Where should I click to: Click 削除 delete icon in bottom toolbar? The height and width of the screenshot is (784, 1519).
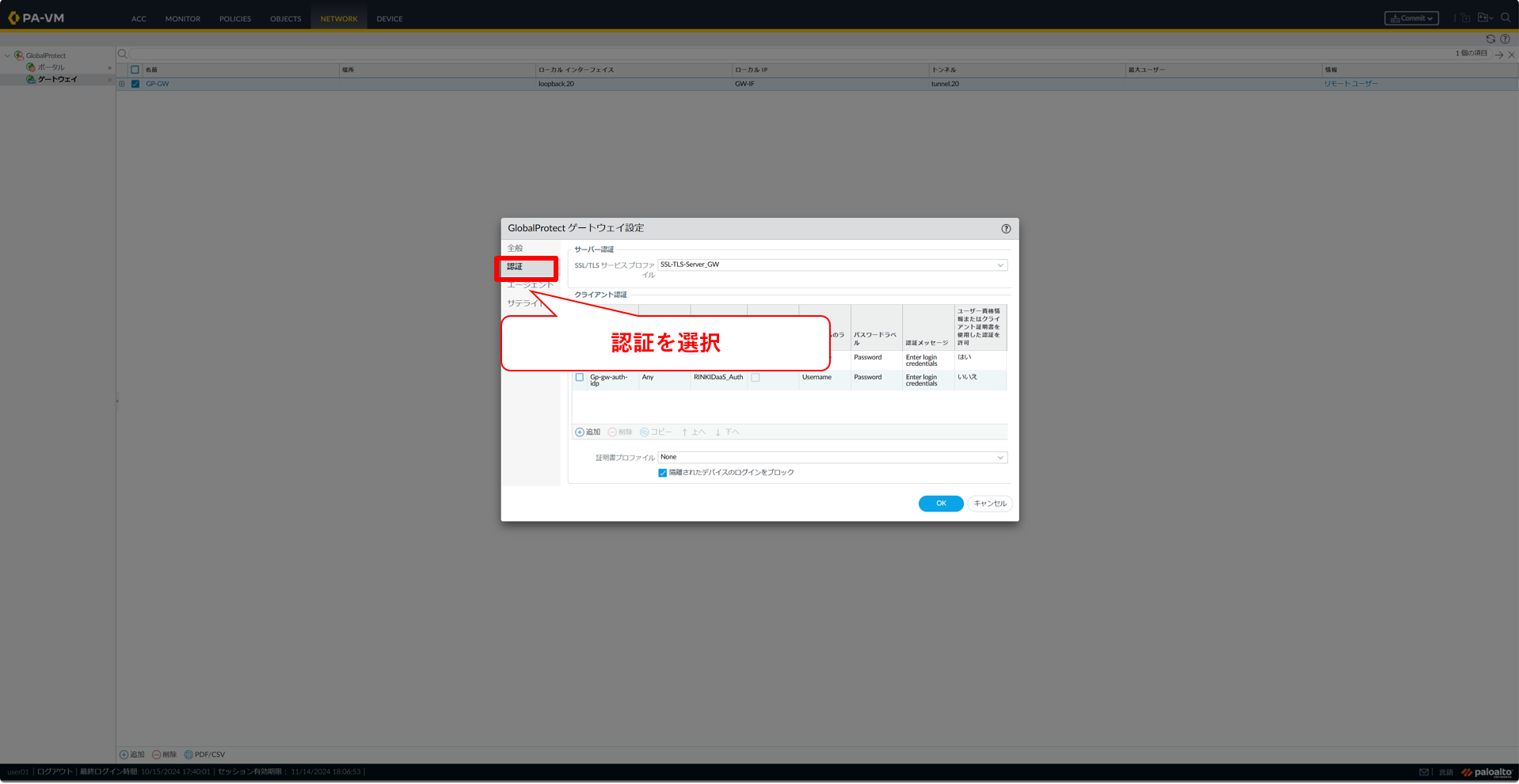coord(156,755)
